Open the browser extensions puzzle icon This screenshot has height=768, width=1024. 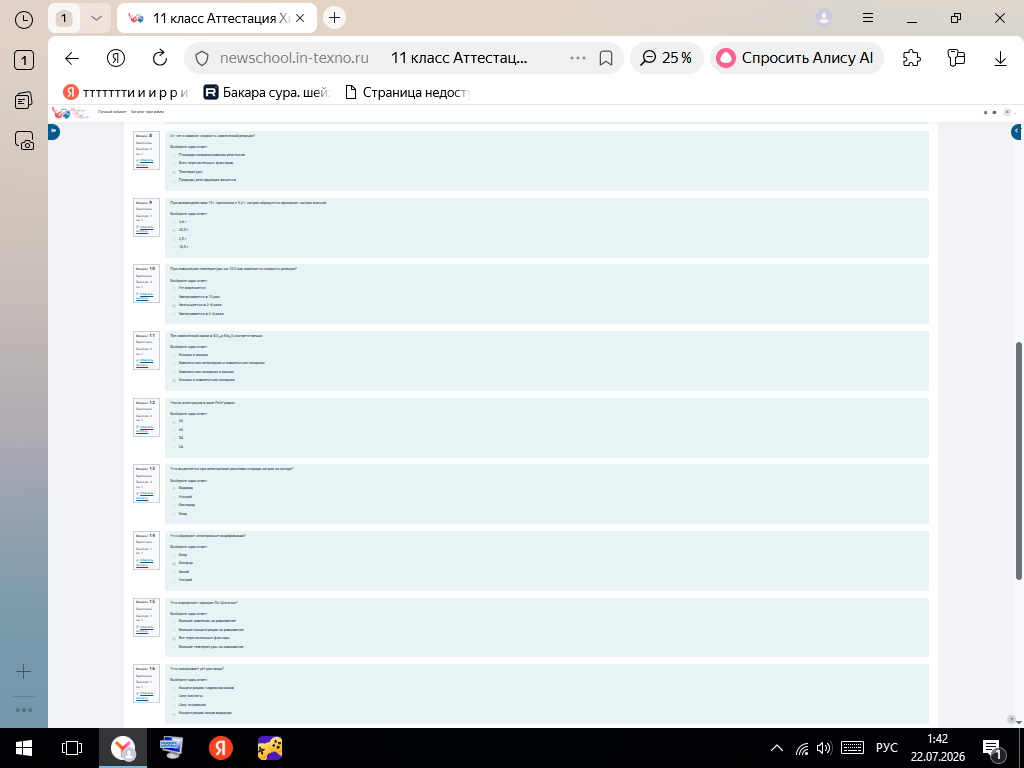point(912,58)
